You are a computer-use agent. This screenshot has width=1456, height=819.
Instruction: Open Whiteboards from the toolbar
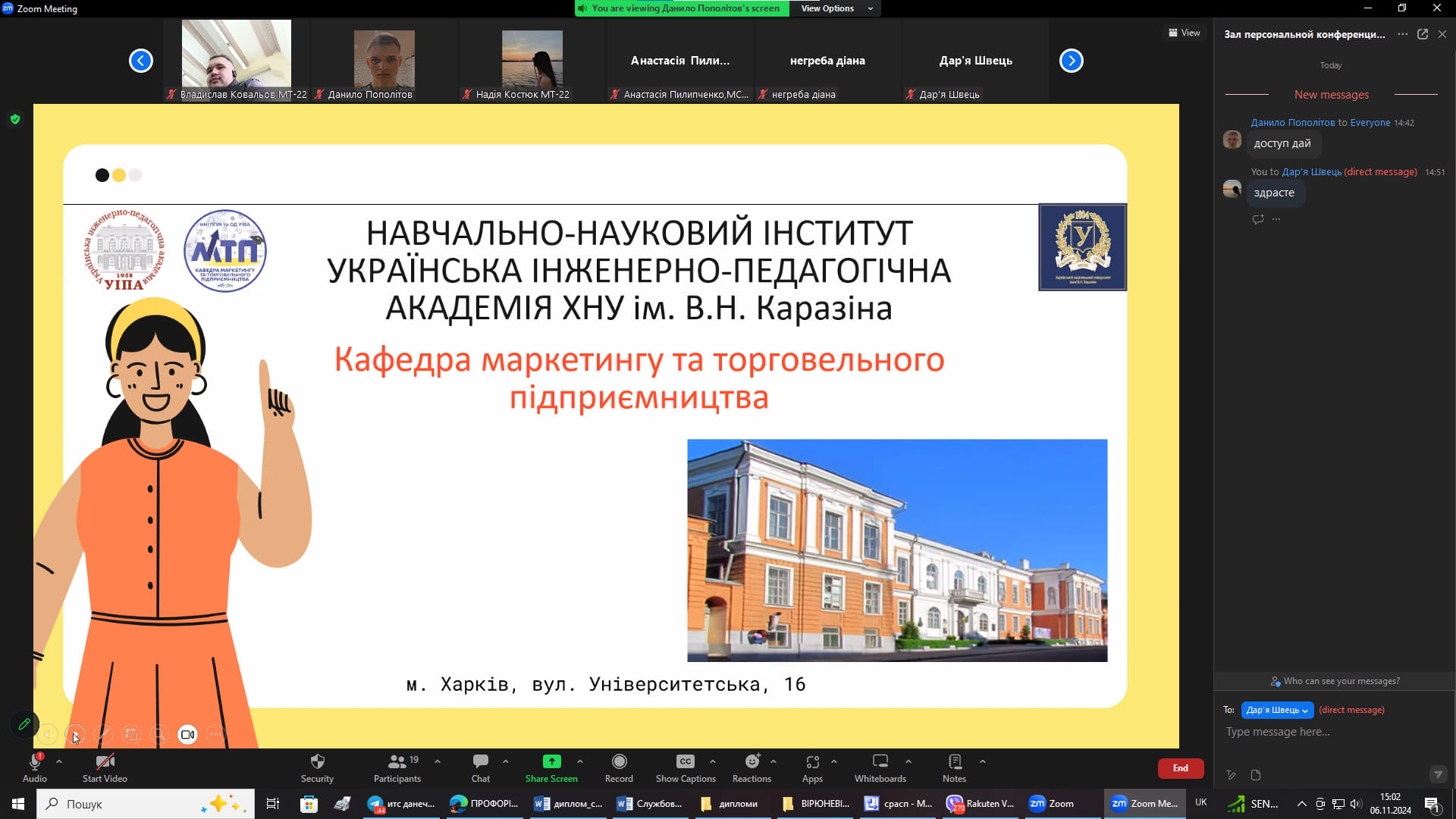(x=880, y=767)
